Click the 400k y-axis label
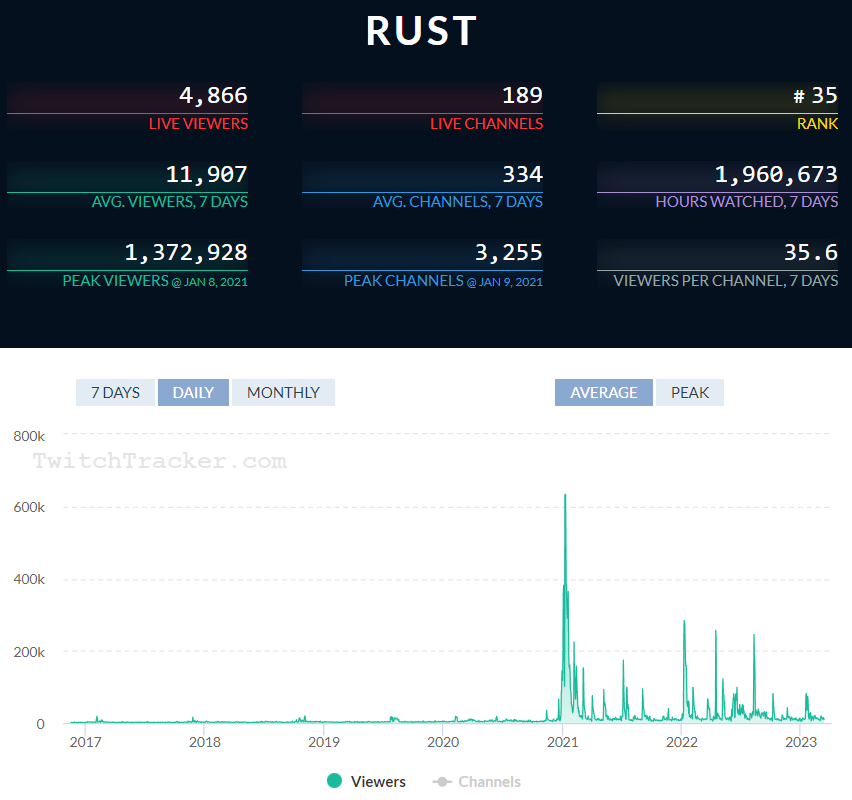852x800 pixels. click(29, 579)
